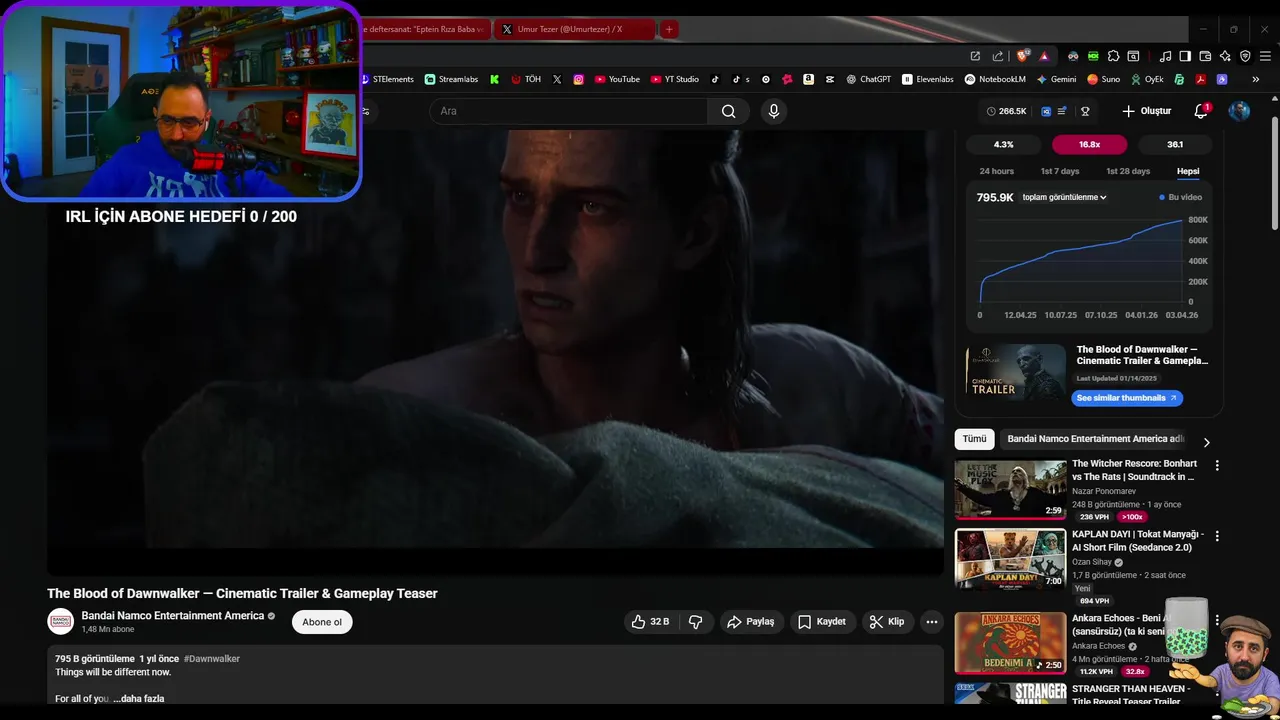Open more actions three-dot menu under video
The image size is (1280, 720).
coord(932,622)
